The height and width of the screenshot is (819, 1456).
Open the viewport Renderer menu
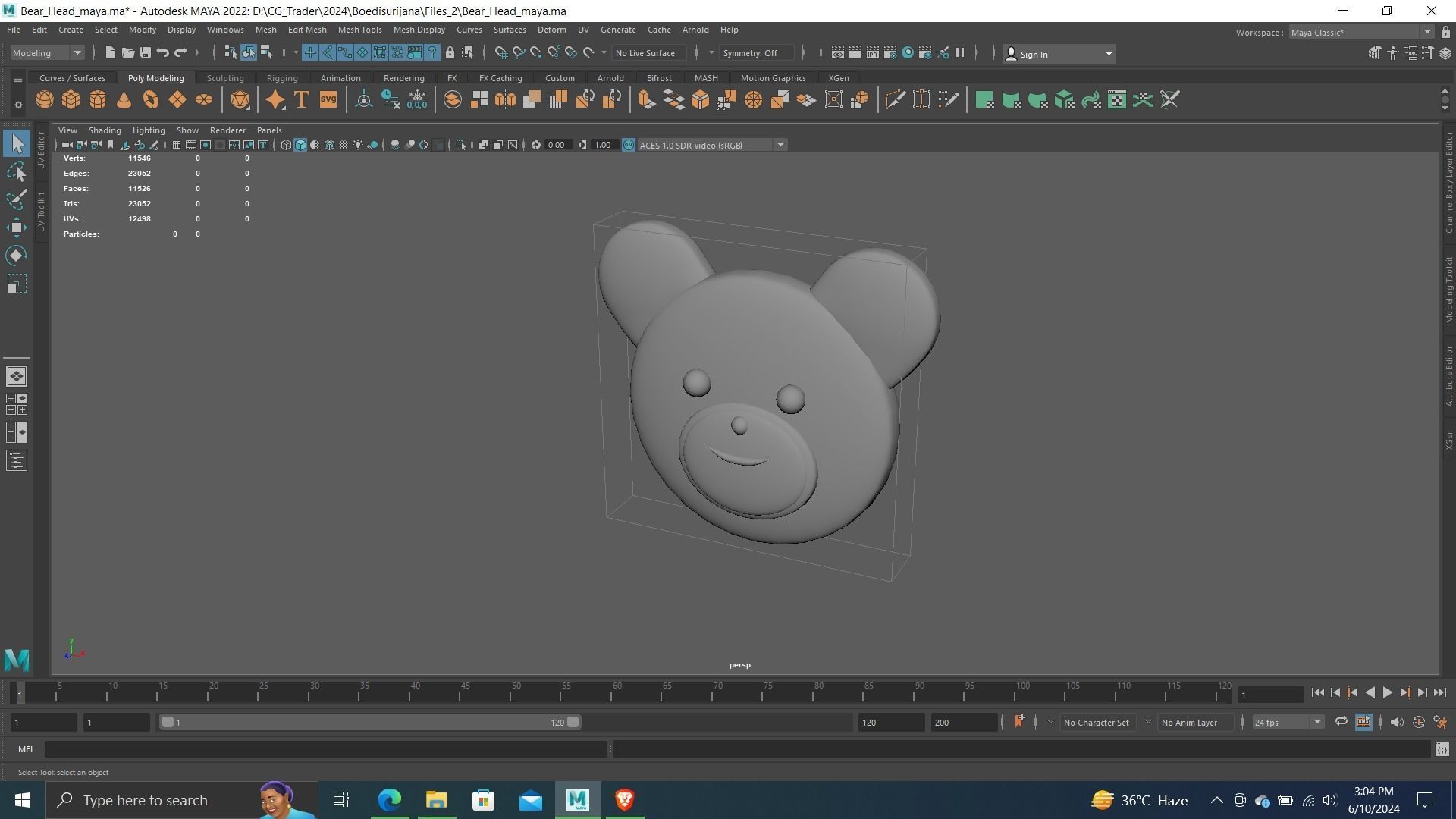pos(227,130)
